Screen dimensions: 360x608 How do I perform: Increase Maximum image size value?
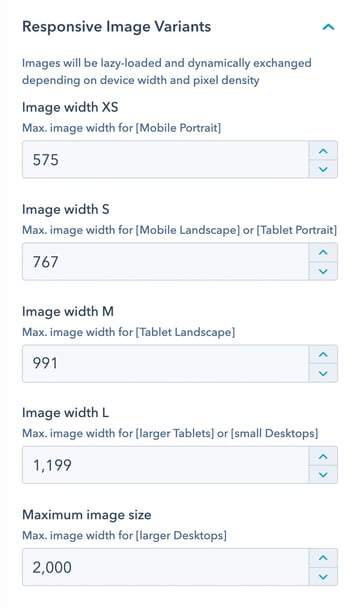(x=323, y=558)
